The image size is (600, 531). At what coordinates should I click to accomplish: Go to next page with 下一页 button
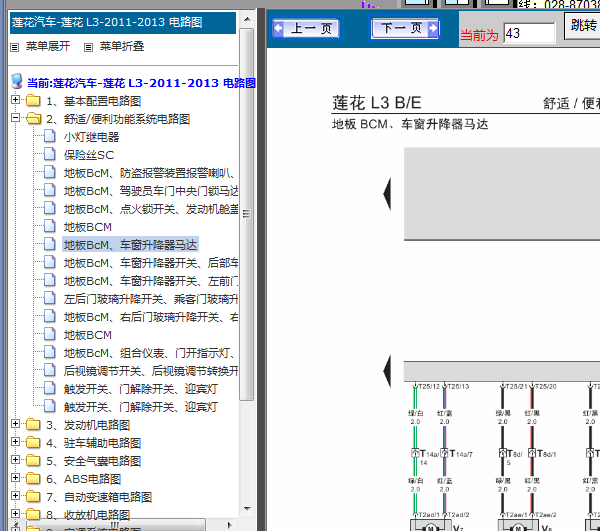click(x=405, y=28)
